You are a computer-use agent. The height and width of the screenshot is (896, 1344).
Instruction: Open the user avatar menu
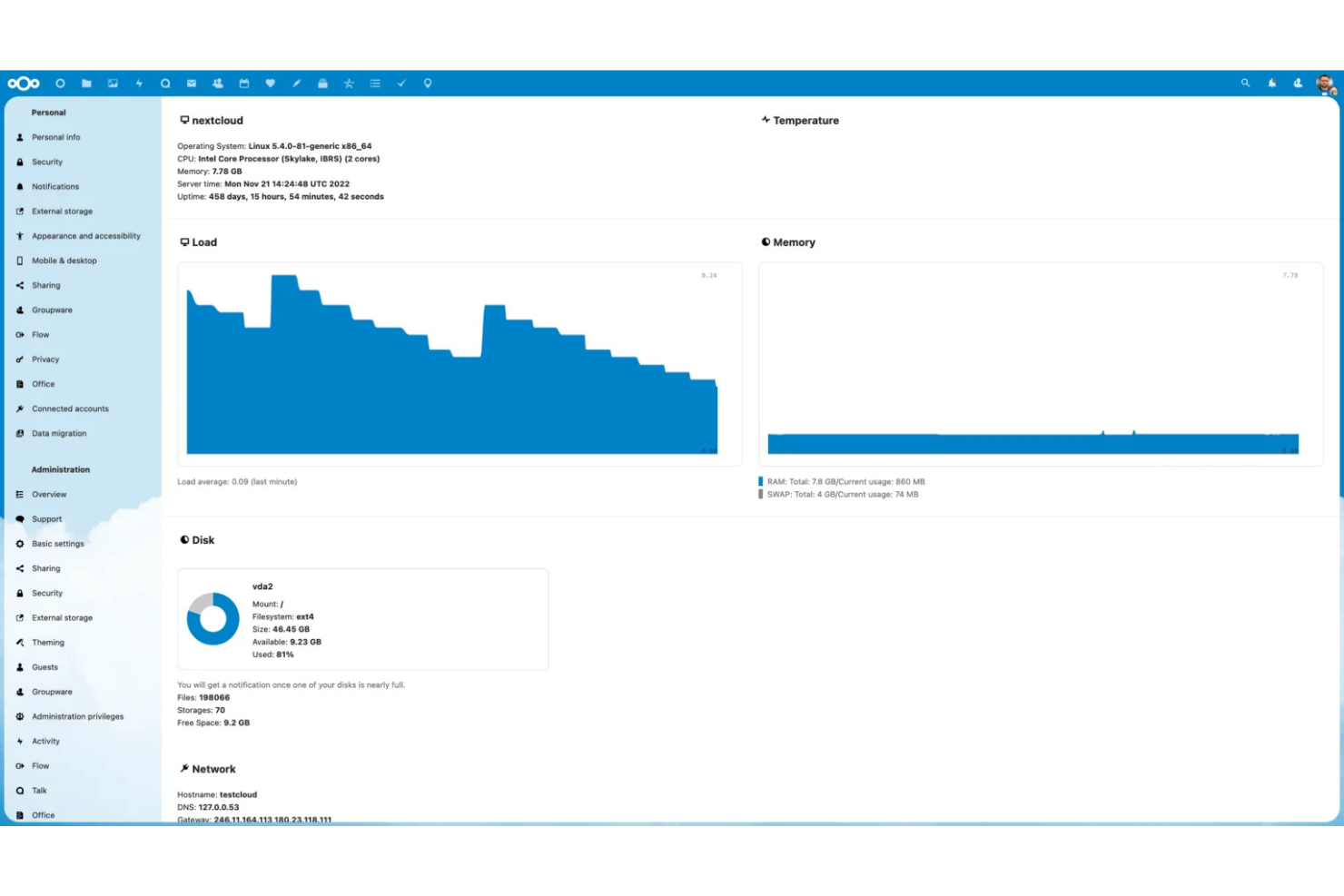[1326, 83]
